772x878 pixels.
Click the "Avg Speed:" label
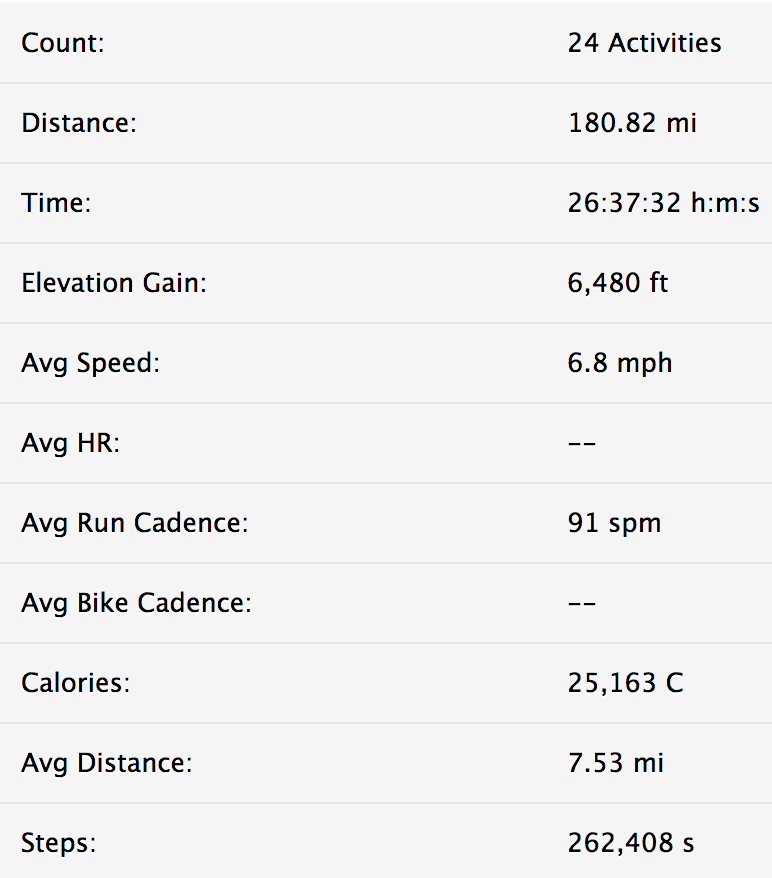pyautogui.click(x=90, y=363)
